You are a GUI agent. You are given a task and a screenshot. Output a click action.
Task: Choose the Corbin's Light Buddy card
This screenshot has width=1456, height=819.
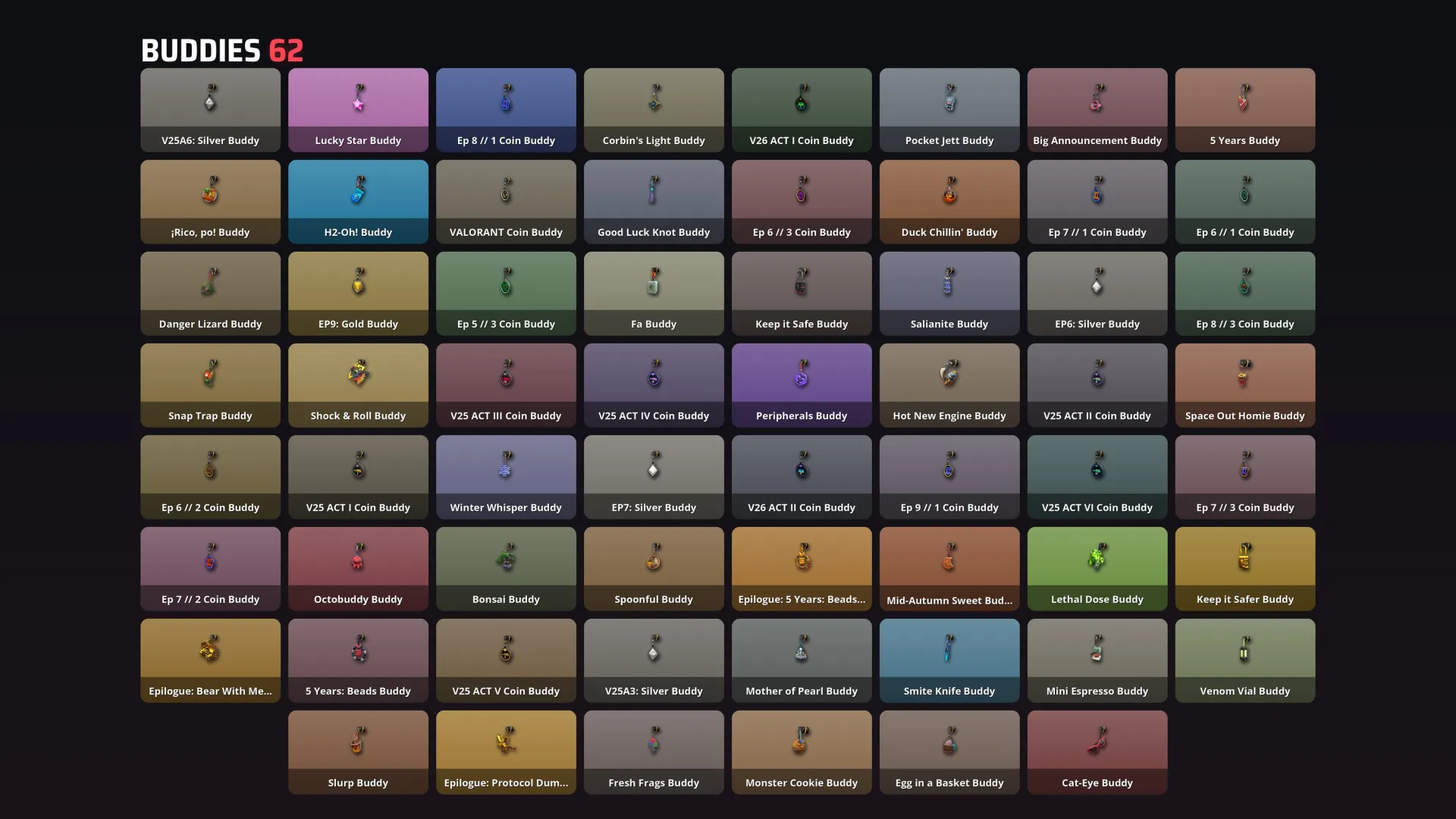click(654, 110)
